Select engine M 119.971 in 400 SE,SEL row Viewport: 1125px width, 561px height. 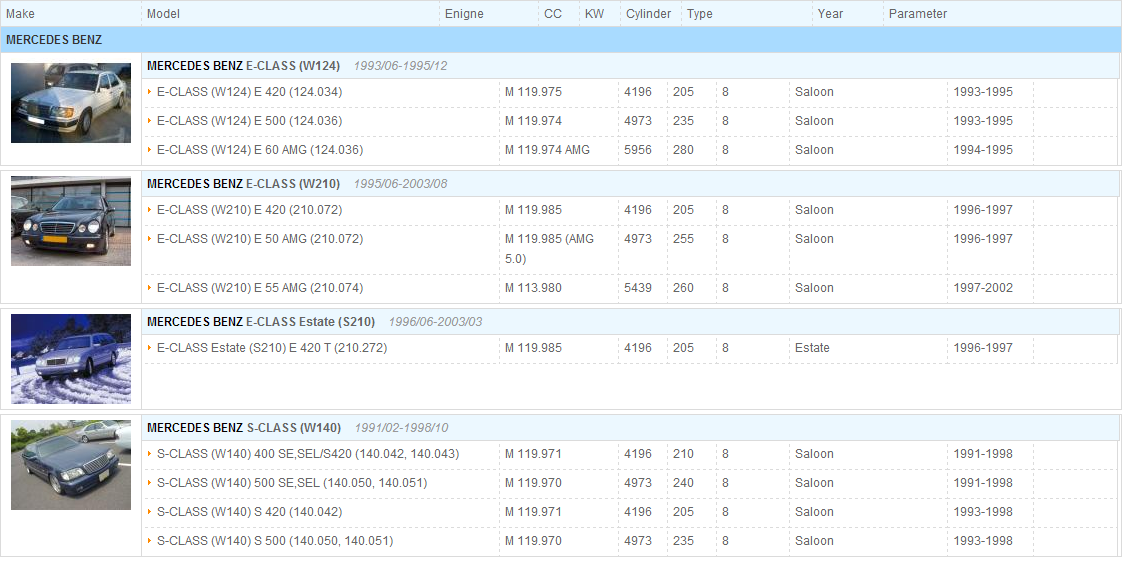point(533,454)
